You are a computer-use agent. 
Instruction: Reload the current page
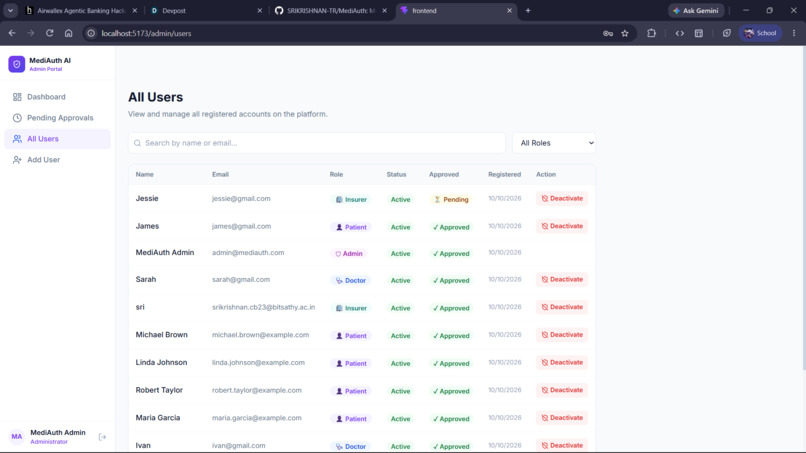coord(49,33)
